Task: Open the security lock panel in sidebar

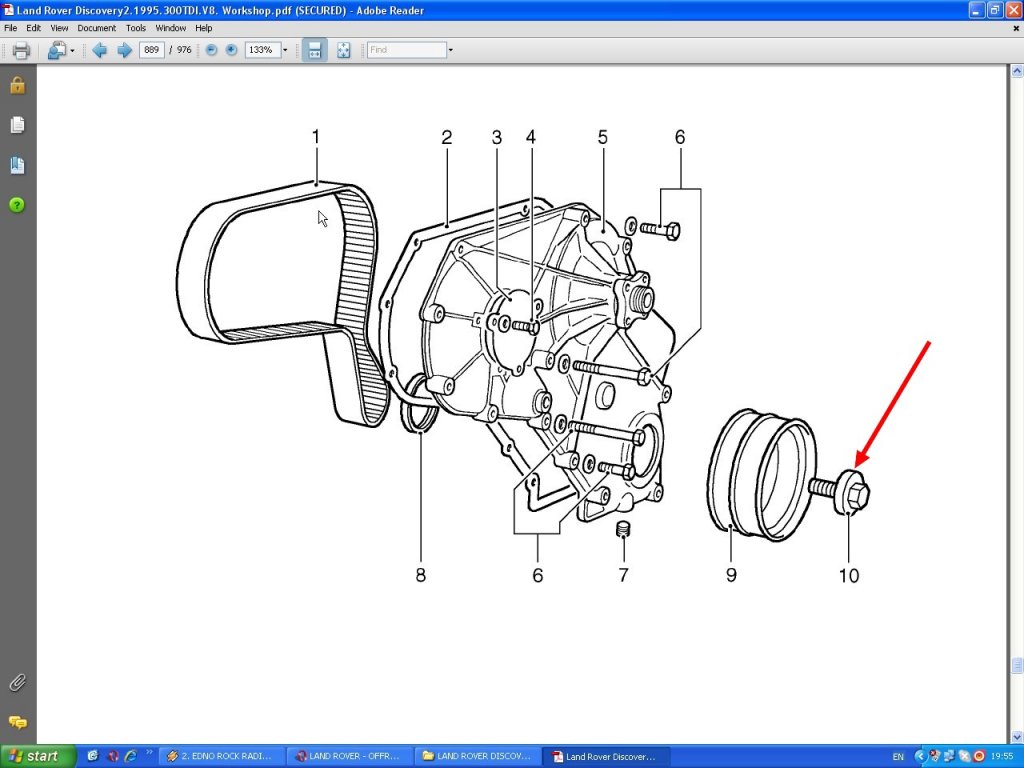Action: (x=17, y=86)
